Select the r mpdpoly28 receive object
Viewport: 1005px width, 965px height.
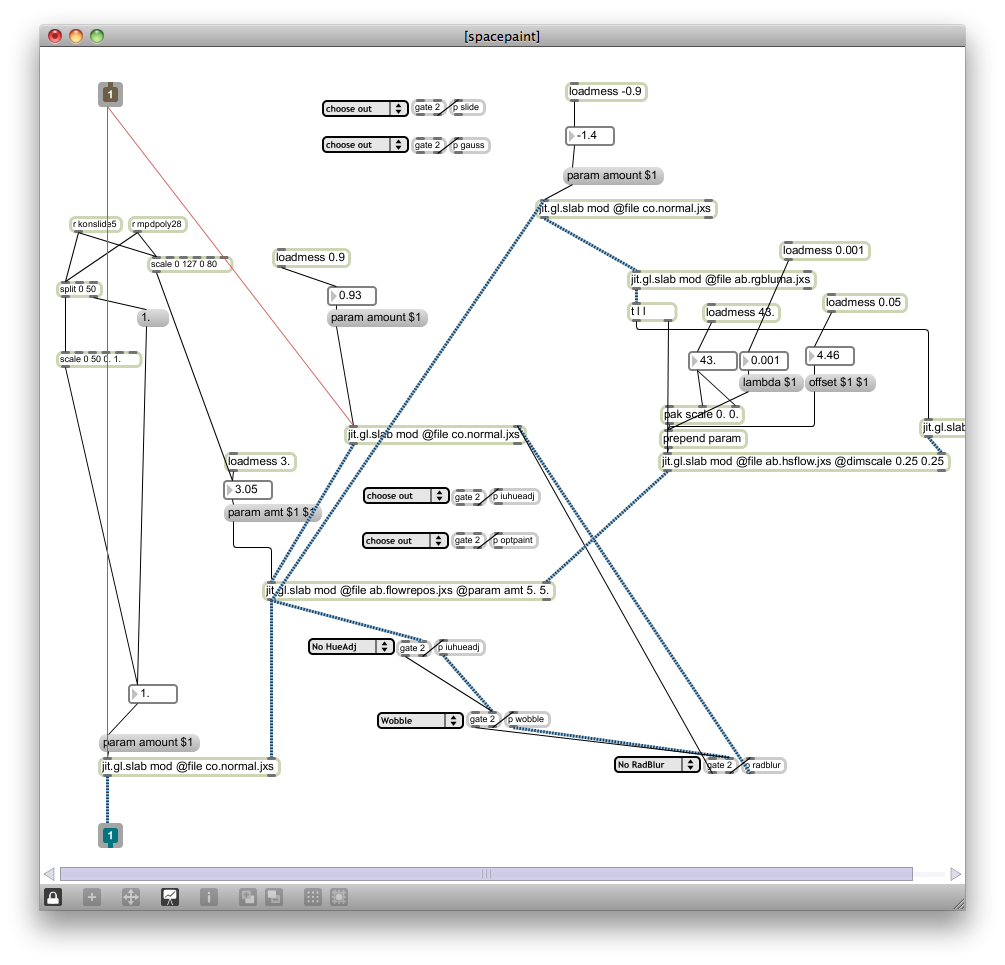point(158,224)
